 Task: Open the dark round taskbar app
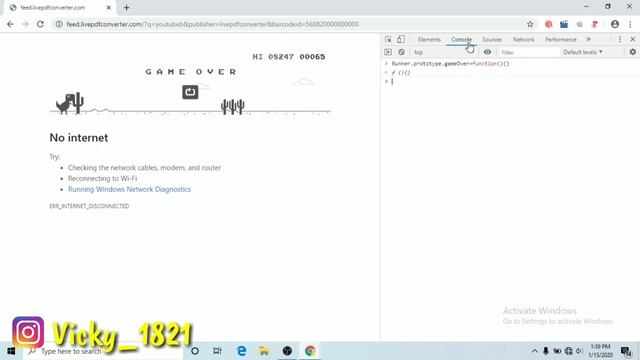pos(287,351)
